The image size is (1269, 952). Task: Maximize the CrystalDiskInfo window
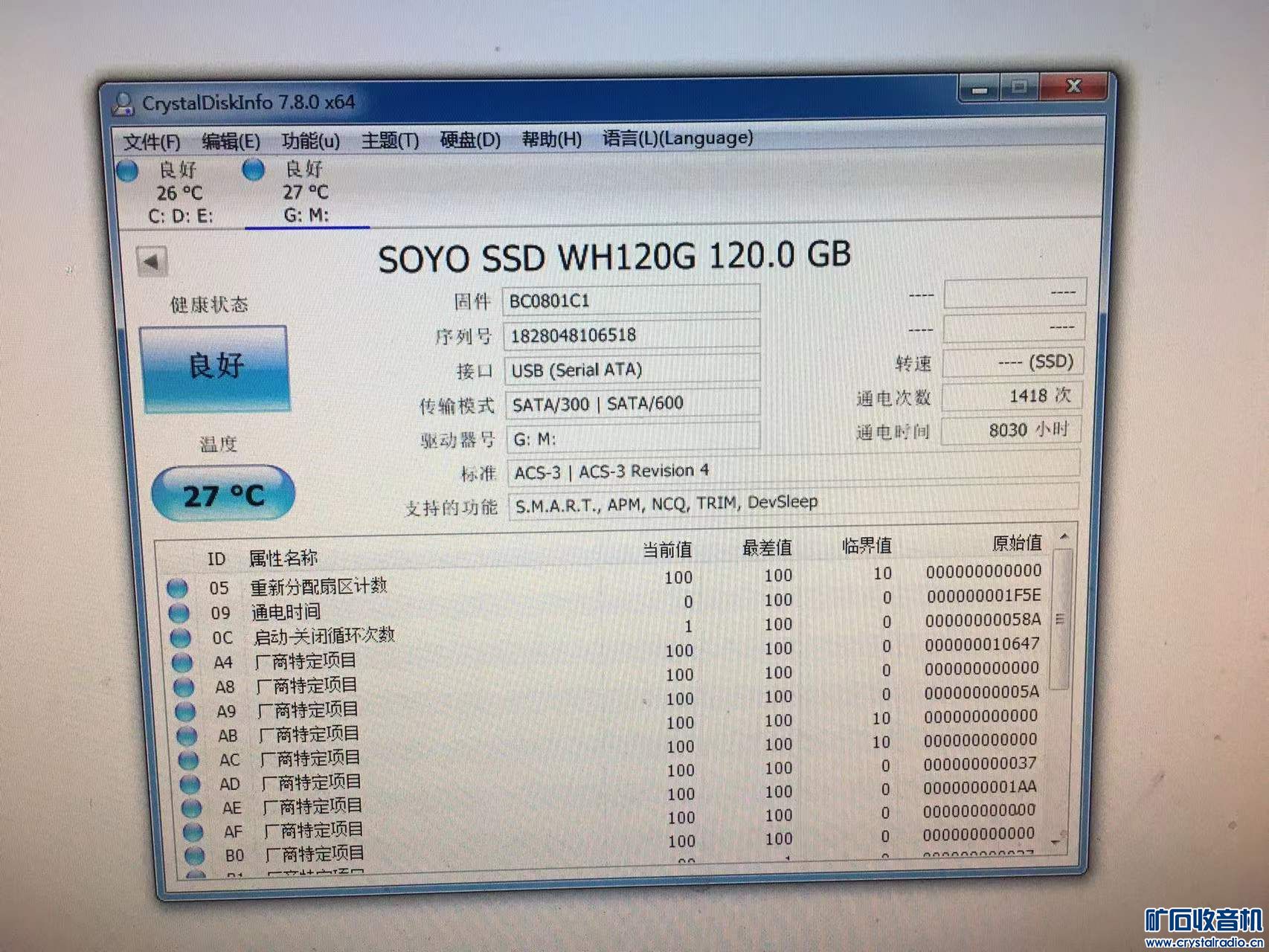pyautogui.click(x=1020, y=88)
